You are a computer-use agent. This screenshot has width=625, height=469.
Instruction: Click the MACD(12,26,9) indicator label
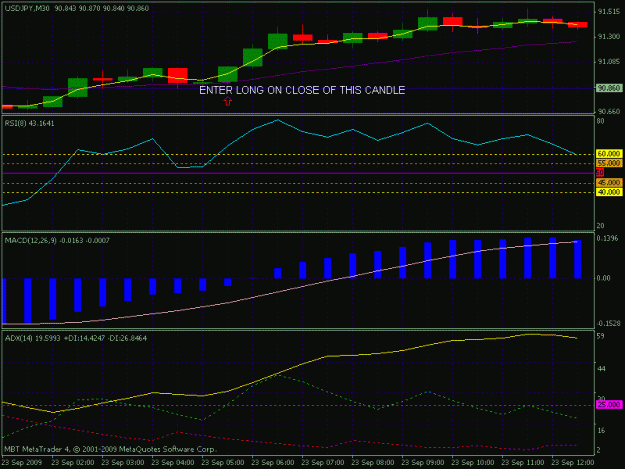(x=57, y=241)
